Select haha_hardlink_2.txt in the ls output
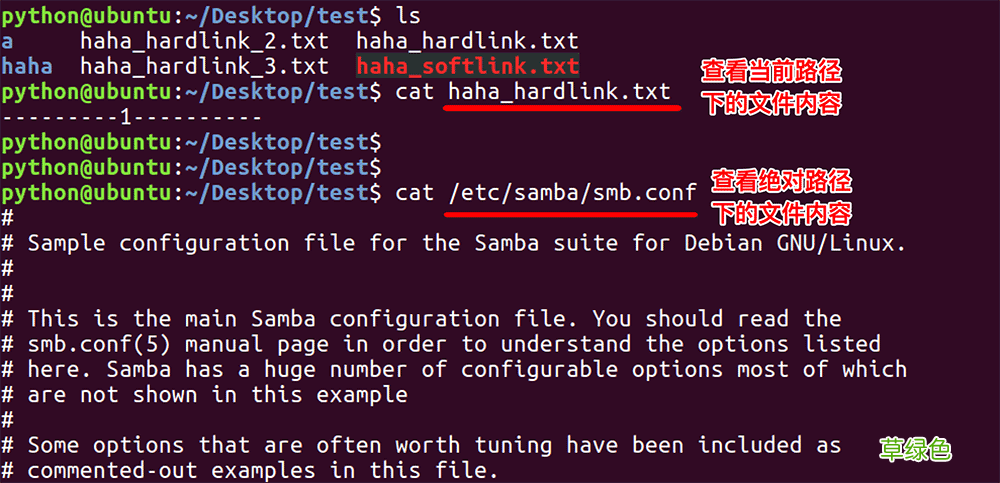The image size is (1000, 483). click(204, 41)
